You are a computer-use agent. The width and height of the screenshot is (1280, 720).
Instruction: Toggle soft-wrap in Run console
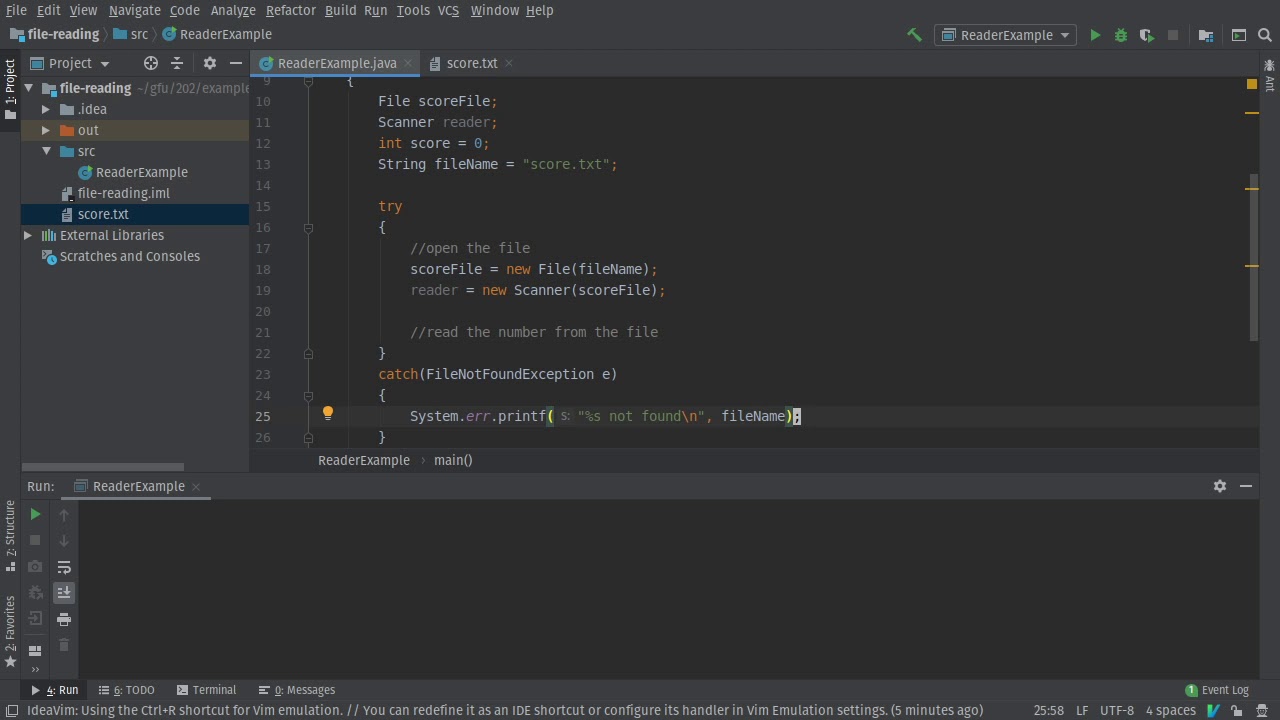pyautogui.click(x=64, y=567)
